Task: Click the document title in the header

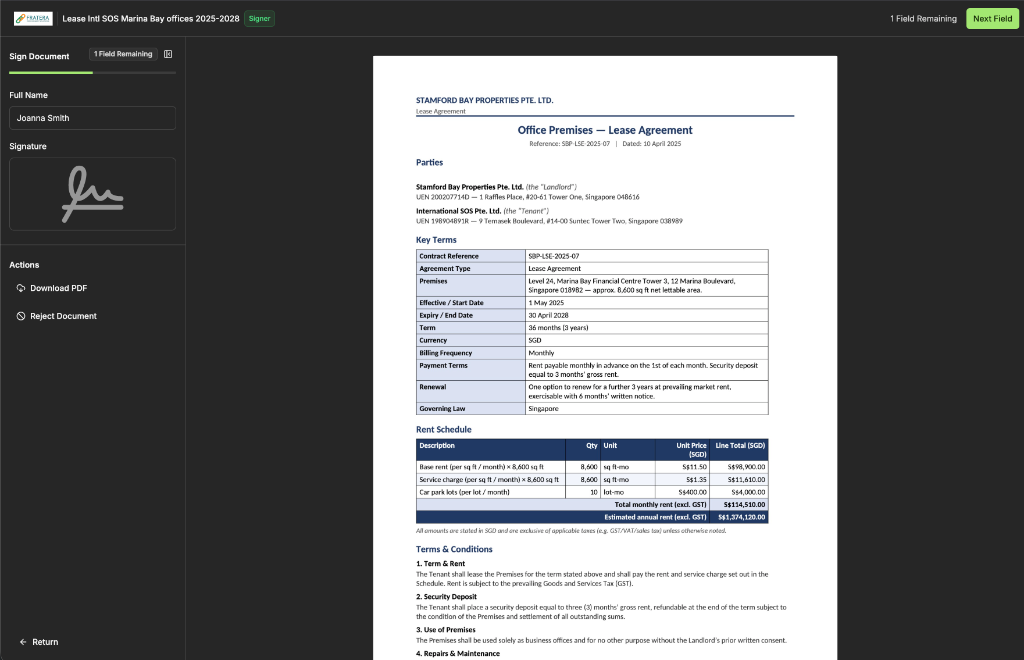Action: (151, 18)
